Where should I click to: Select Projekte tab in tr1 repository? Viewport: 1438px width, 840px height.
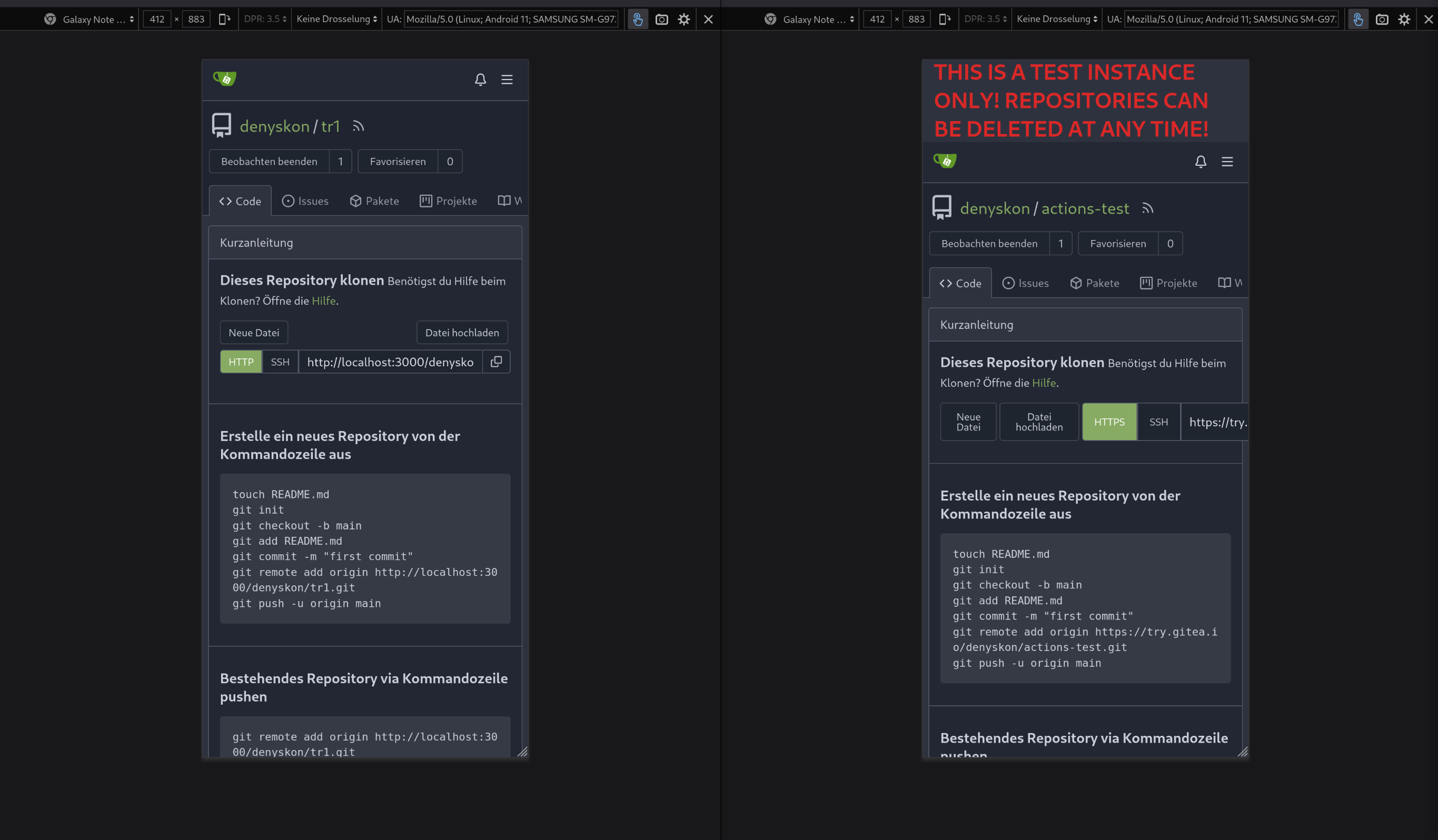click(x=449, y=201)
